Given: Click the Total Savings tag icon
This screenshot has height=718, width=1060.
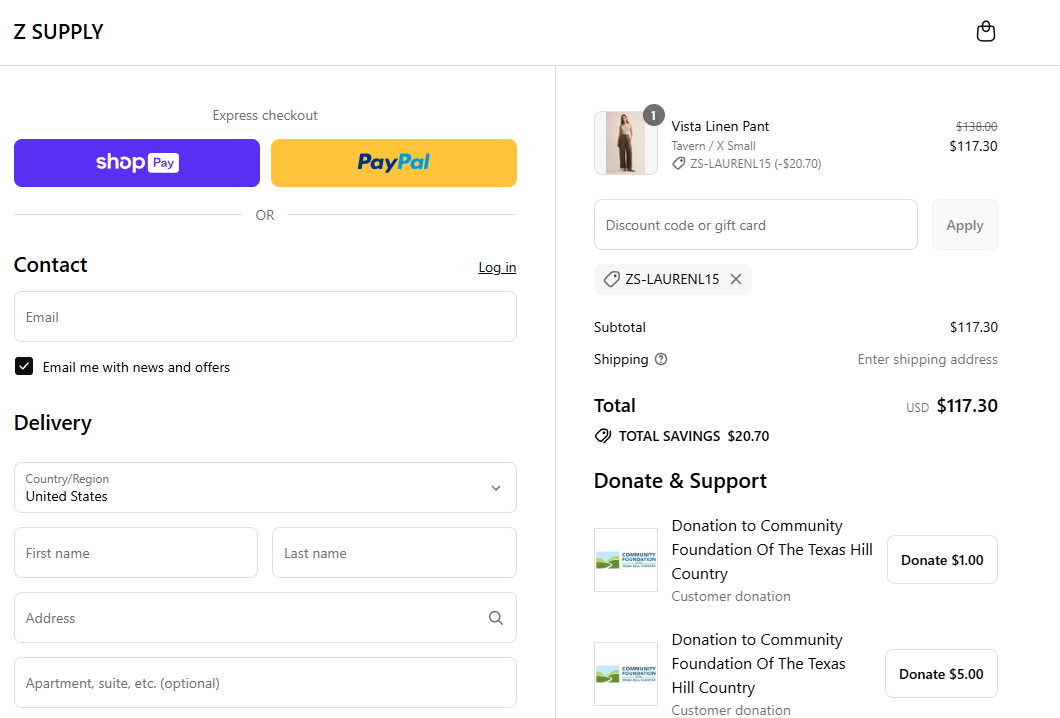Looking at the screenshot, I should pyautogui.click(x=602, y=436).
